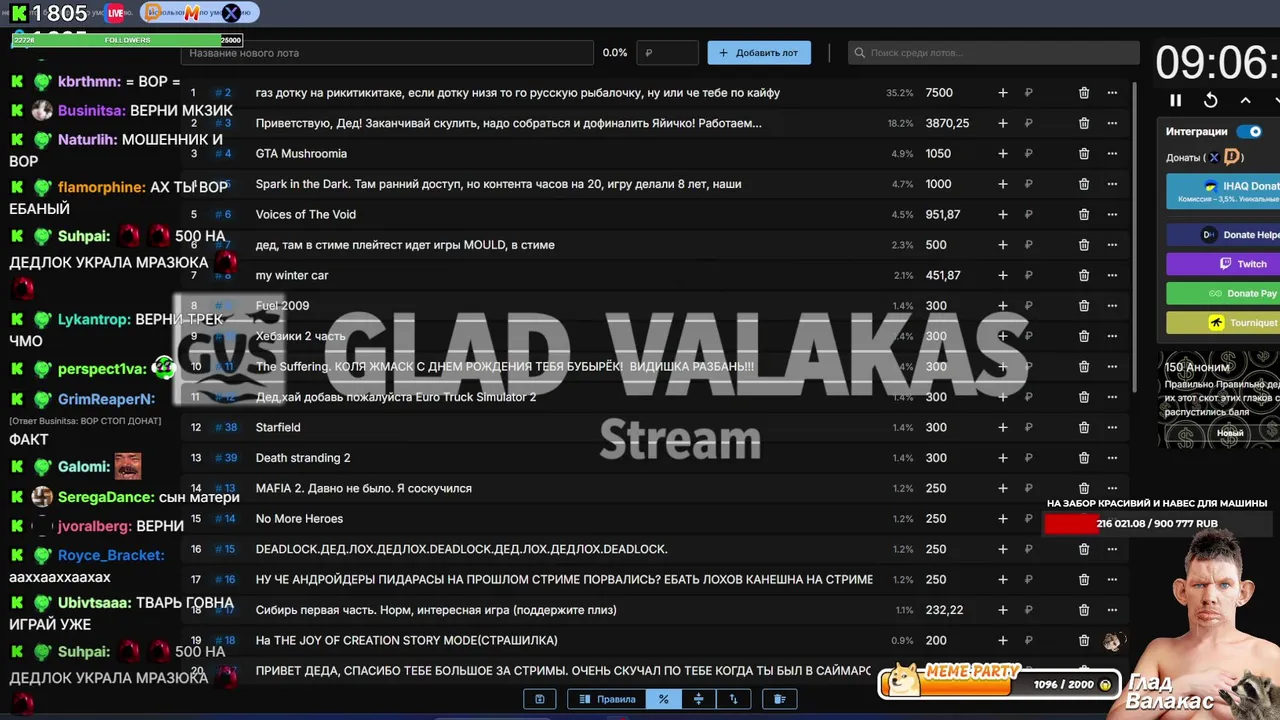Add amount to the GTA Mushroomia lot
The image size is (1280, 720).
tap(1002, 154)
